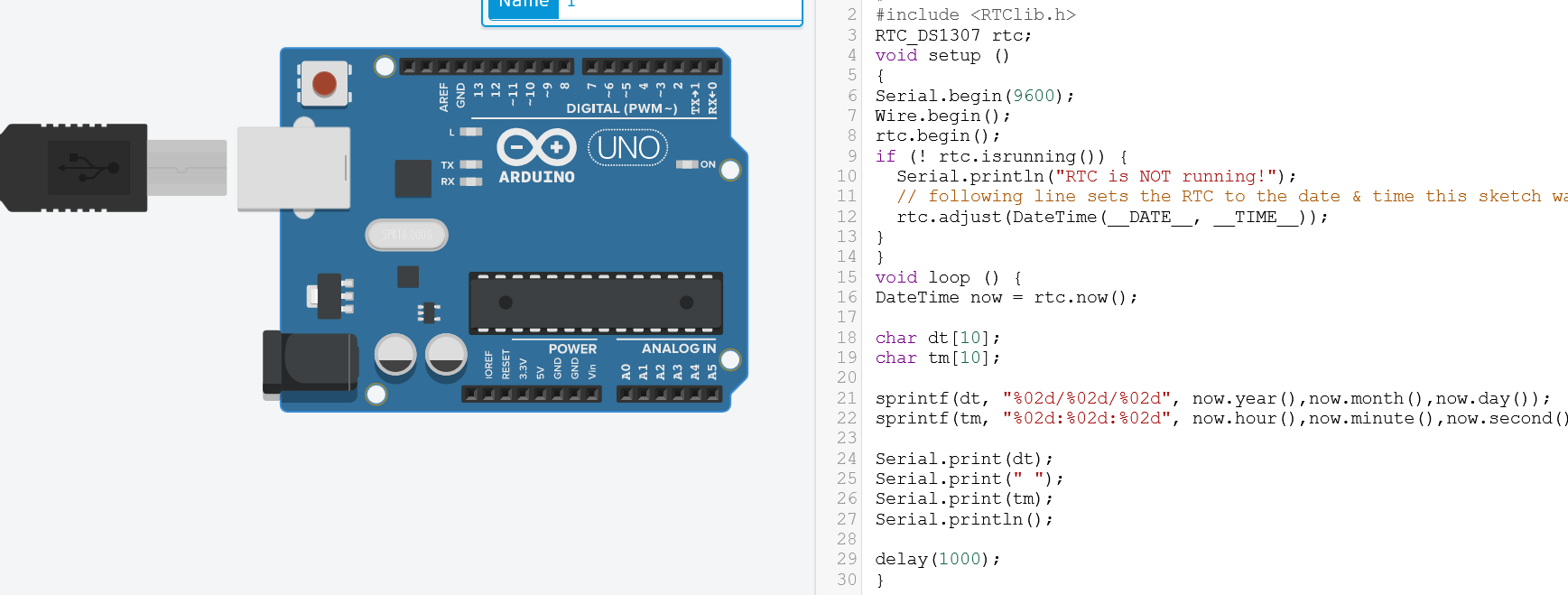1568x595 pixels.
Task: Click analog pin A5 socket
Action: click(x=712, y=395)
